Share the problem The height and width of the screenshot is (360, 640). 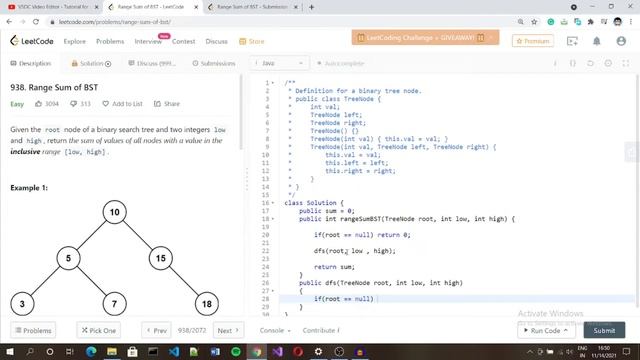[x=167, y=104]
